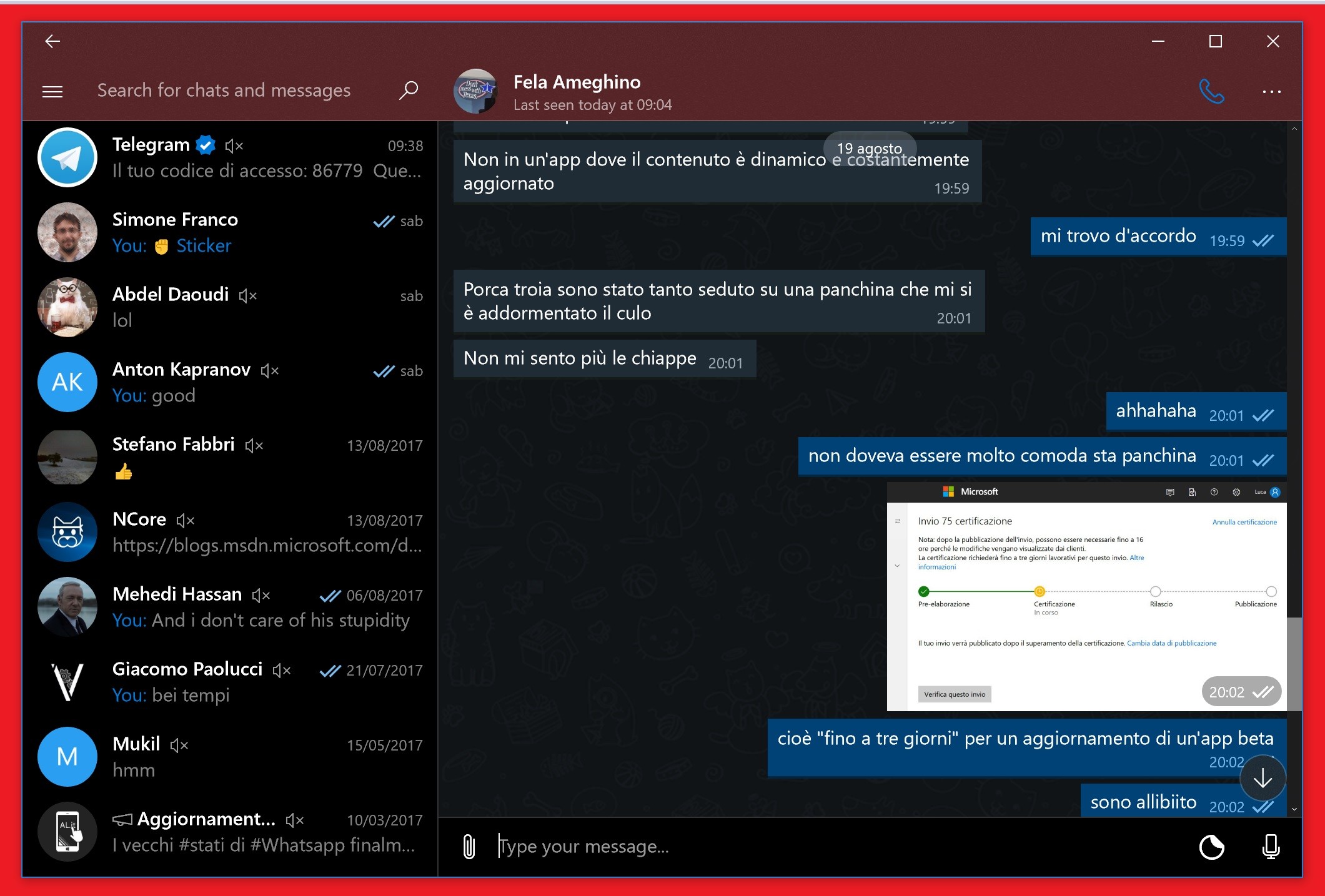The image size is (1325, 896).
Task: Click the NCore cat avatar
Action: click(x=67, y=532)
